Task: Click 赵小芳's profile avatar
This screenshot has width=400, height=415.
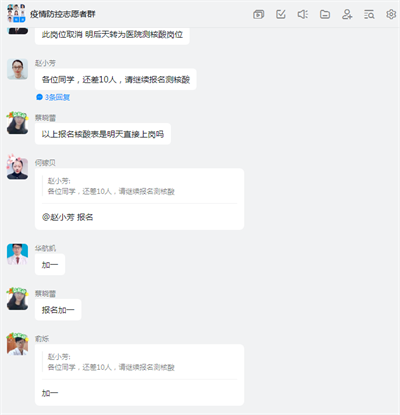Action: point(17,69)
